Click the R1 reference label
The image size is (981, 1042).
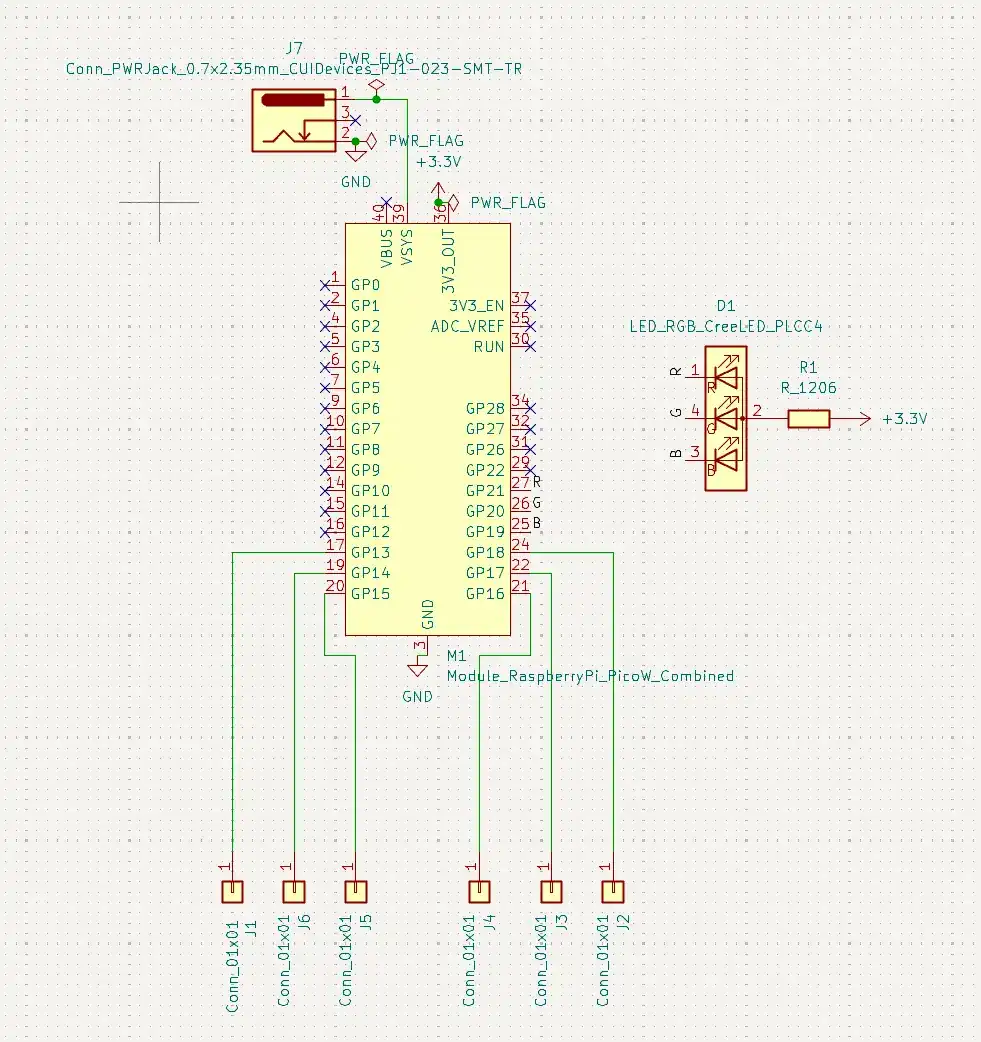pyautogui.click(x=808, y=367)
